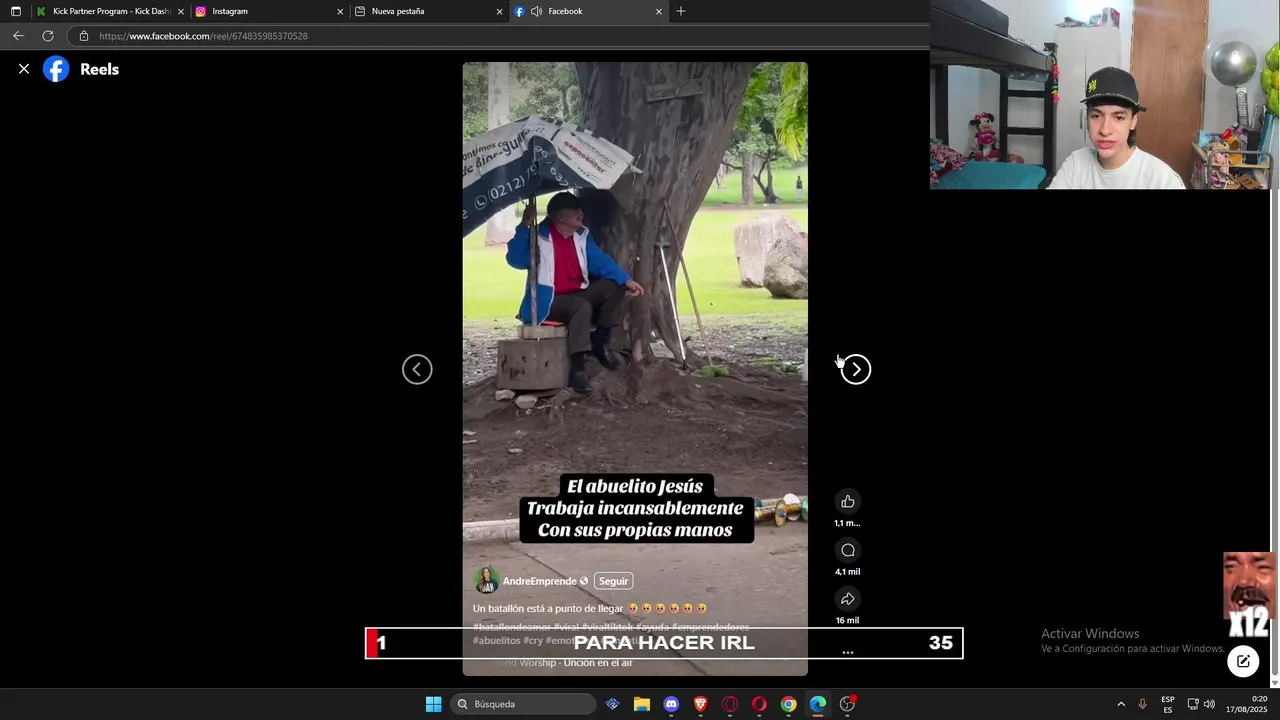Click the #abuelitos hashtag
This screenshot has height=720, width=1280.
tap(496, 640)
